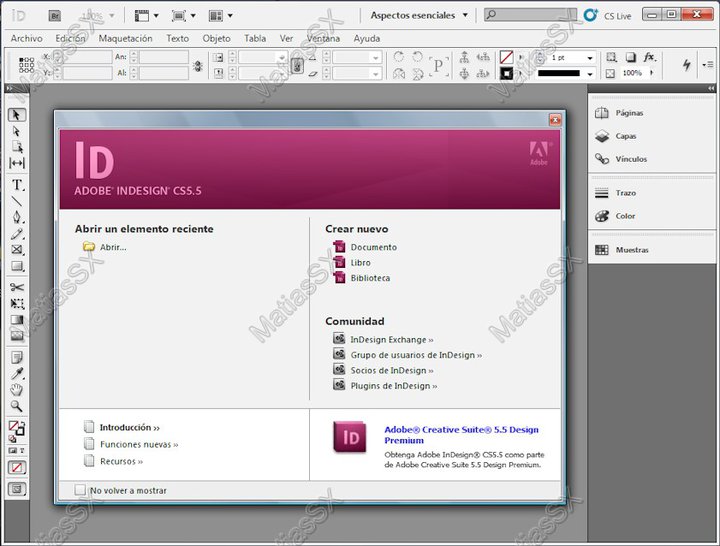
Task: Click the rotate 90° clockwise icon
Action: click(x=399, y=57)
